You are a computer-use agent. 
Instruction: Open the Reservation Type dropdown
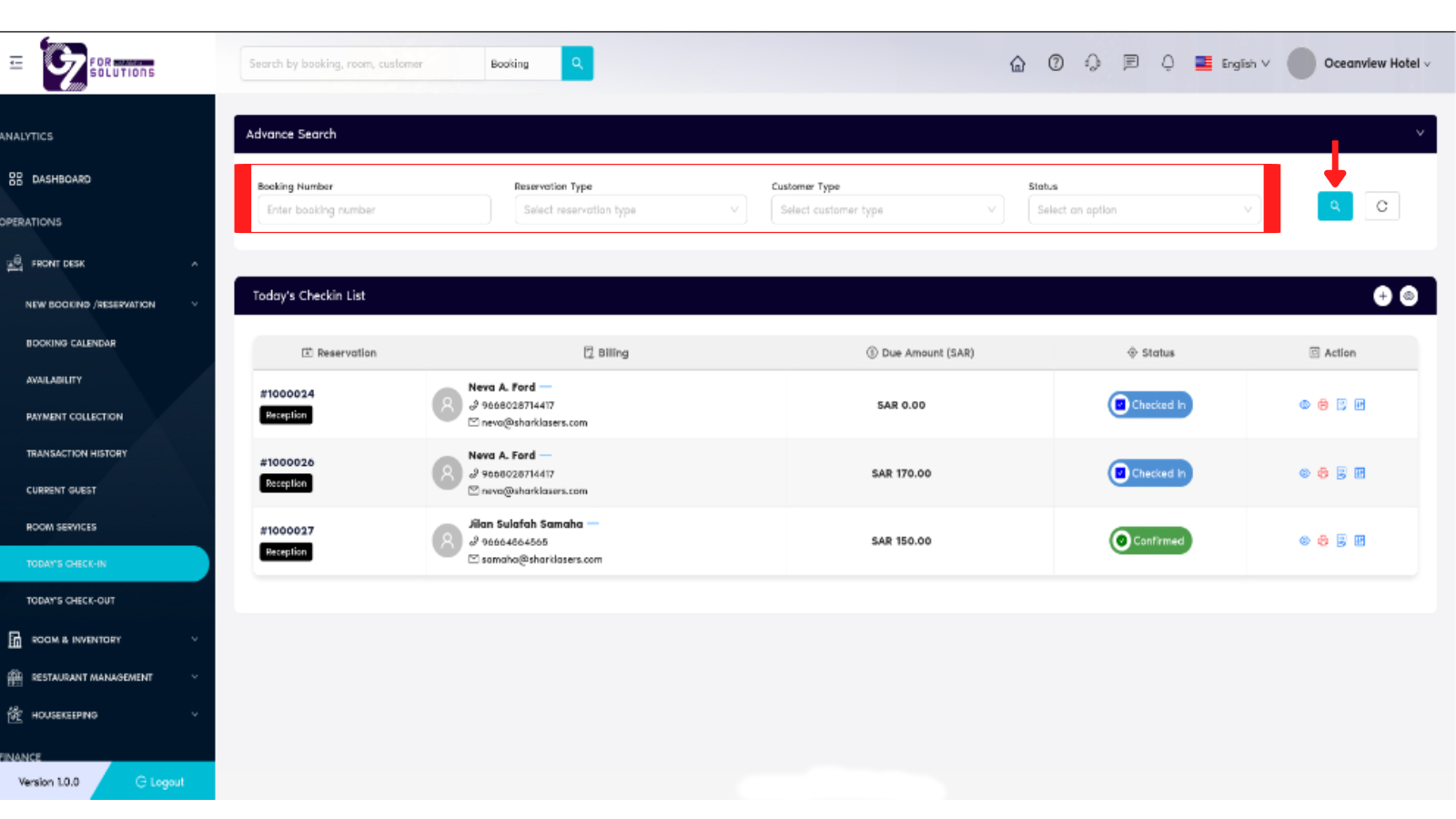[x=631, y=210]
